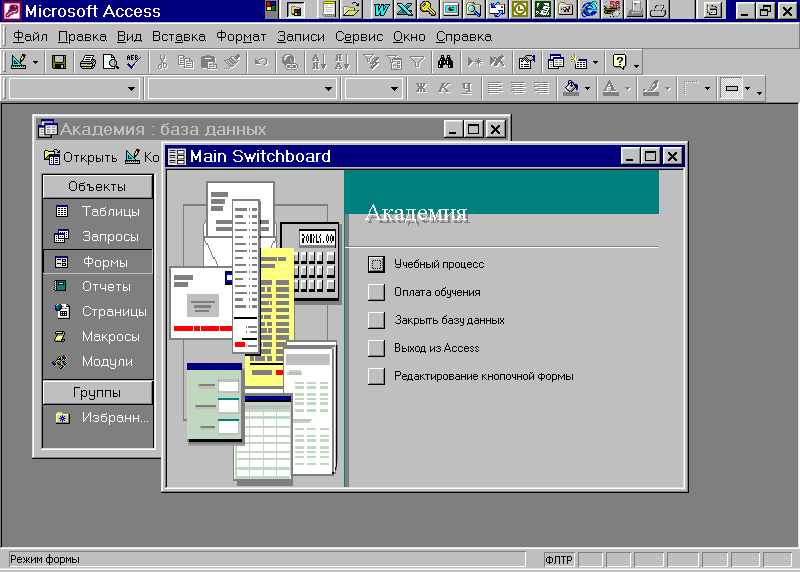Sort descending with the Я-A icon
800x572 pixels.
342,62
